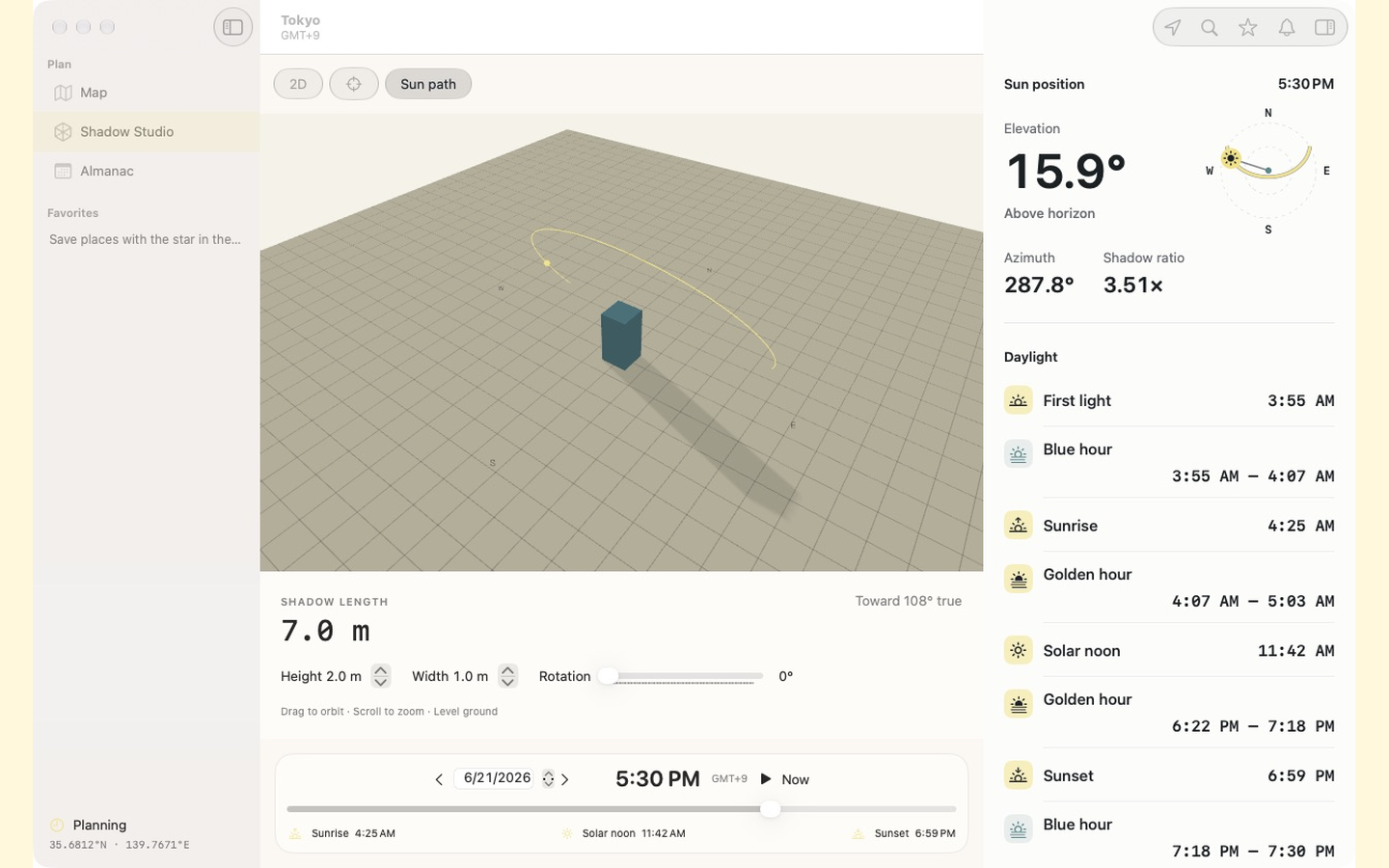
Task: Click the blue box in the 3D scene
Action: click(621, 335)
